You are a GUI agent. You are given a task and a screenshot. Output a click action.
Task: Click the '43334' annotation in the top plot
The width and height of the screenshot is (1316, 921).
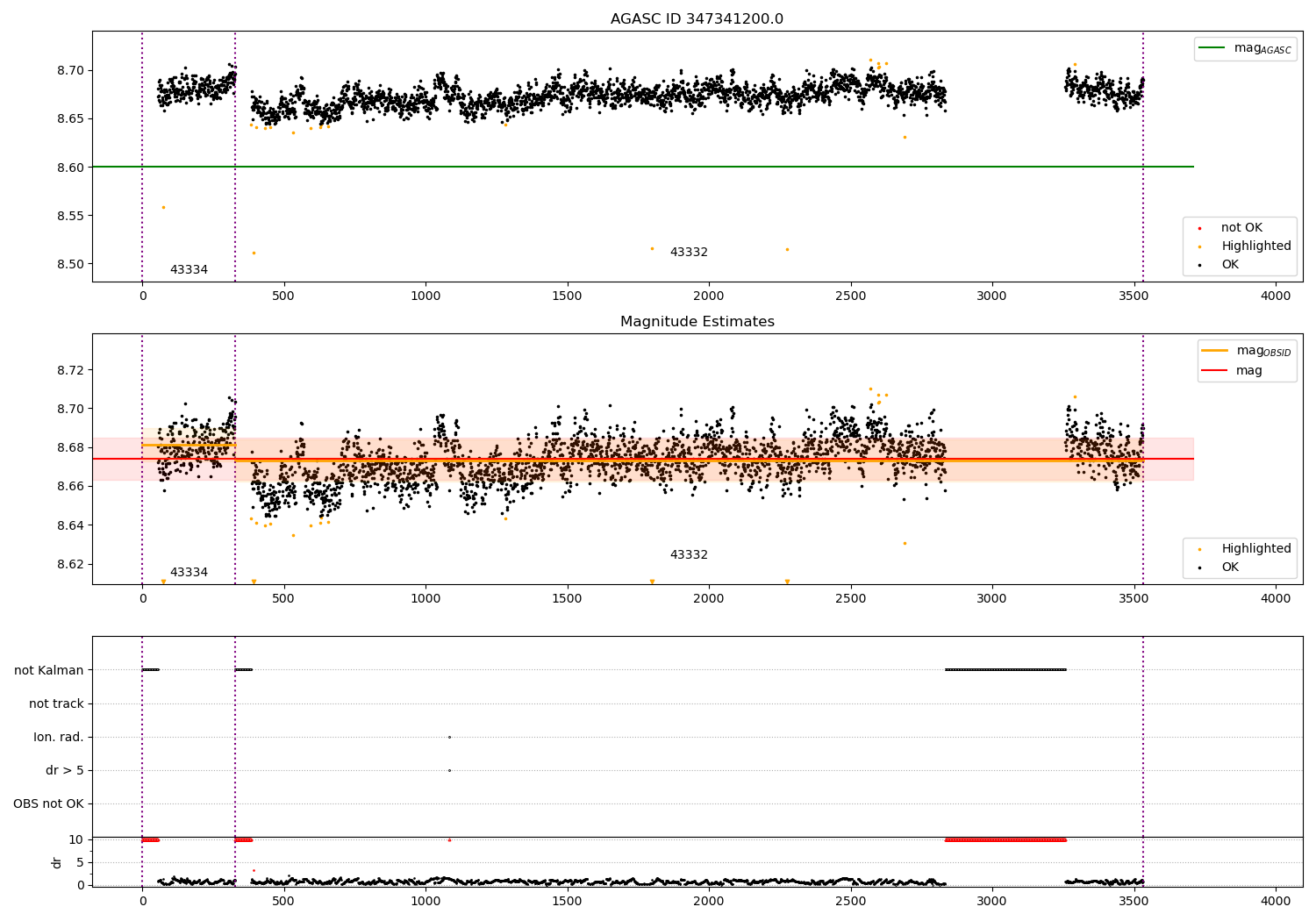tap(189, 270)
